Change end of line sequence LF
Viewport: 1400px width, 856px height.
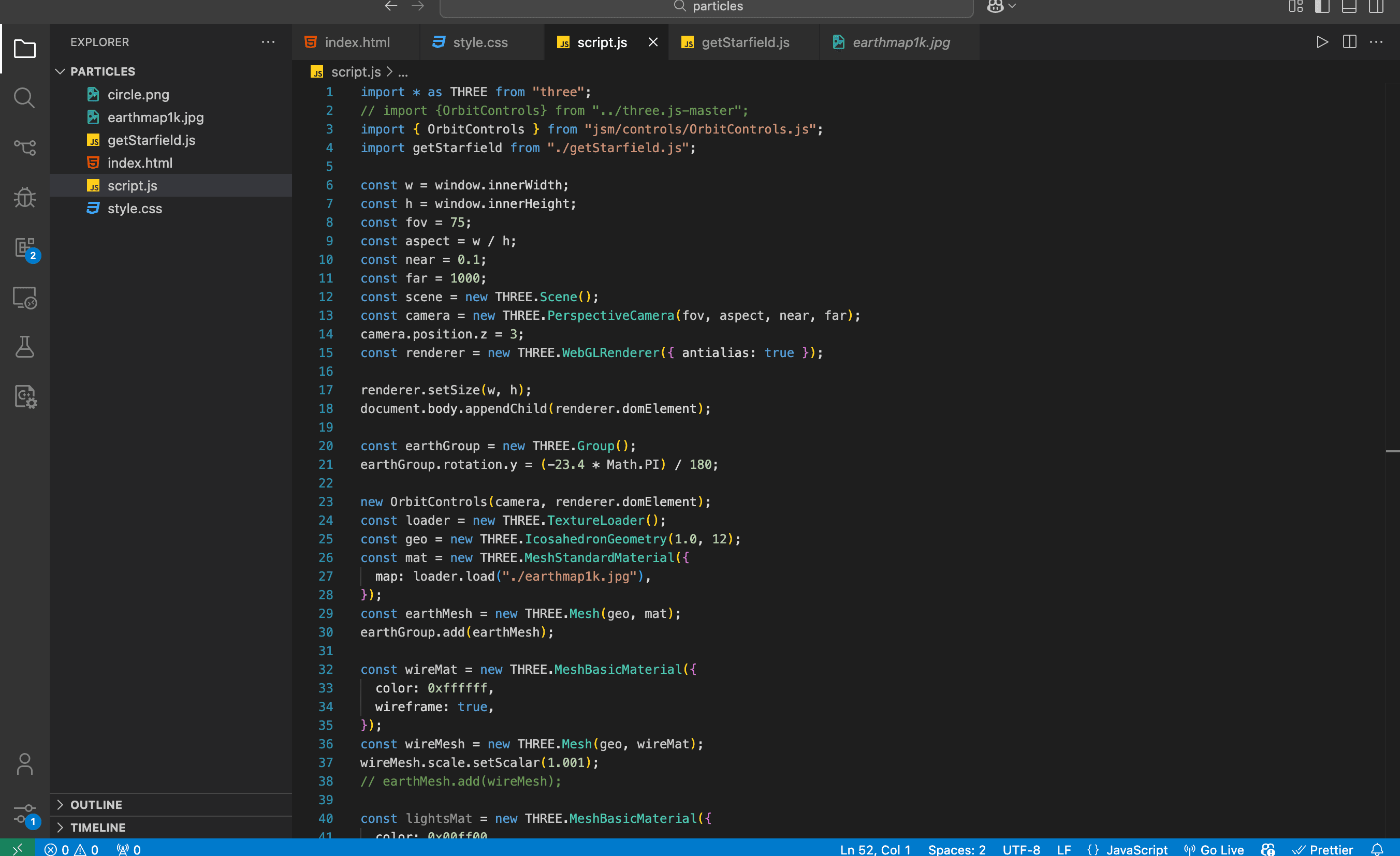coord(1064,849)
